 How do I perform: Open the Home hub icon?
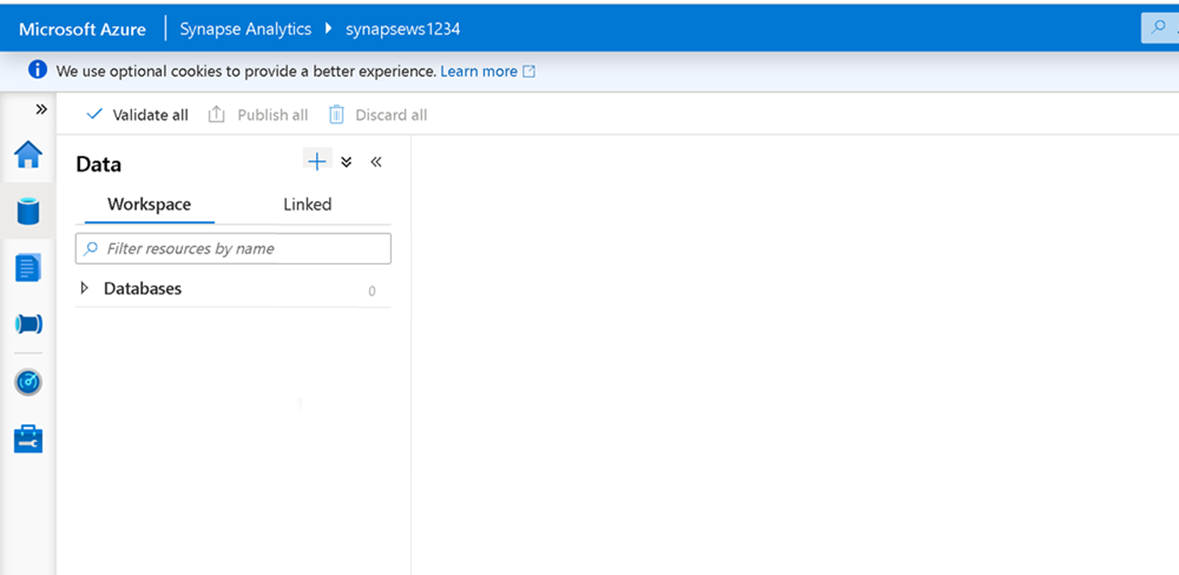[x=28, y=155]
